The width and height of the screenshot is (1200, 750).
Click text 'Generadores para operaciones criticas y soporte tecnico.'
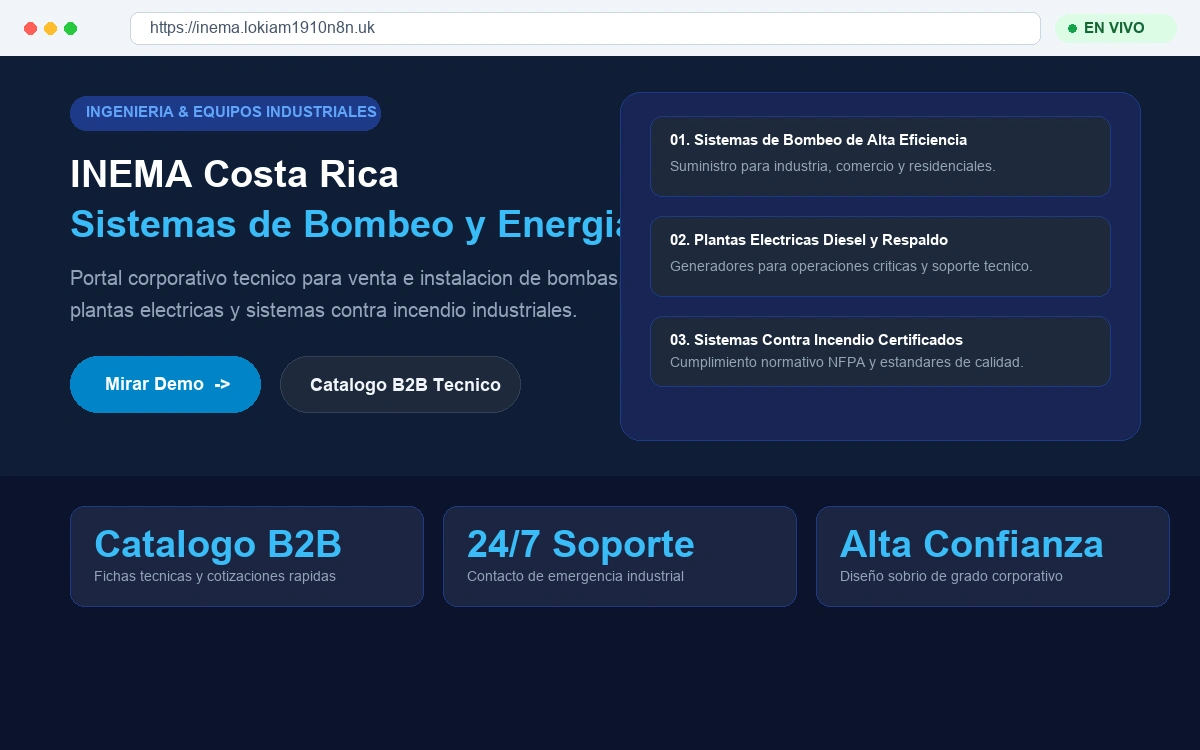tap(851, 266)
